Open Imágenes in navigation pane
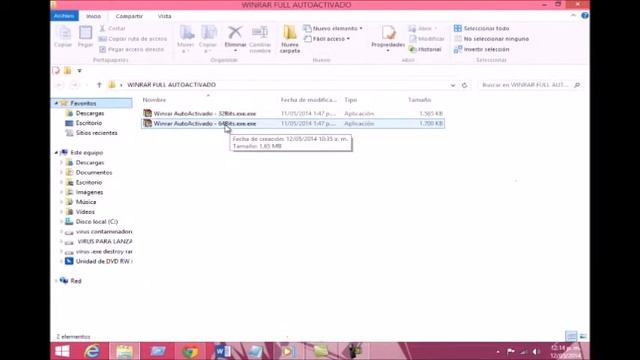The width and height of the screenshot is (640, 360). coord(89,192)
